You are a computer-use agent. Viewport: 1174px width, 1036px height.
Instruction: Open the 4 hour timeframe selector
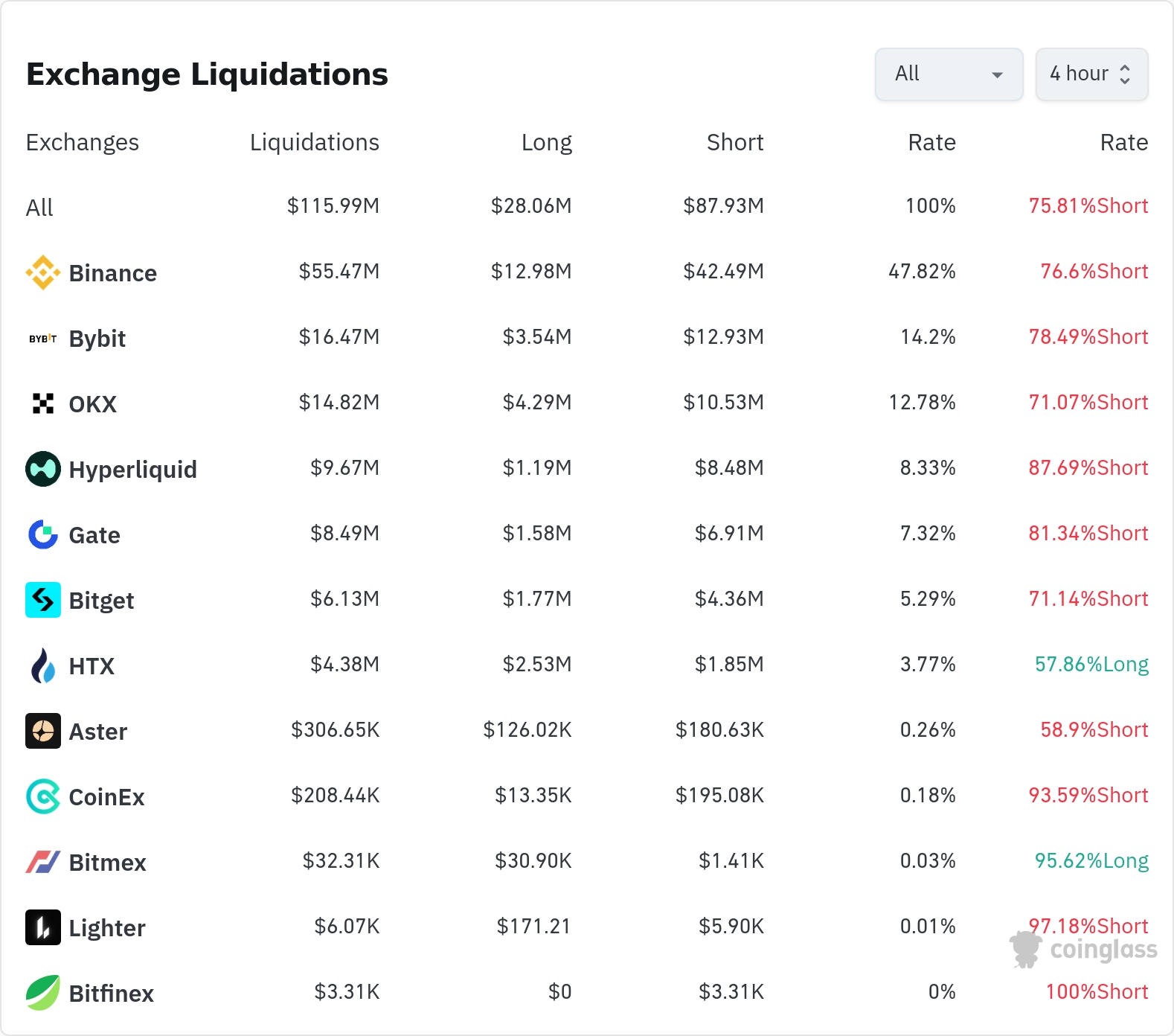(1091, 74)
